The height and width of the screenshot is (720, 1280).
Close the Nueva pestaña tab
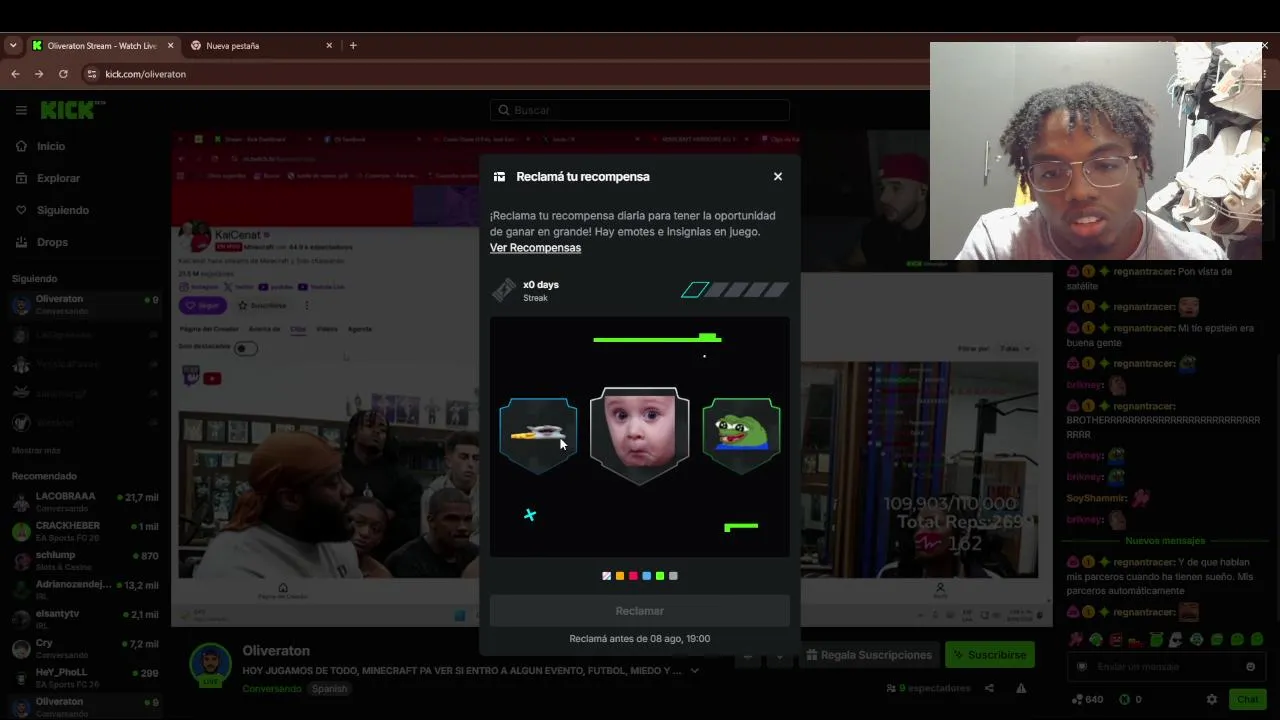[x=329, y=46]
